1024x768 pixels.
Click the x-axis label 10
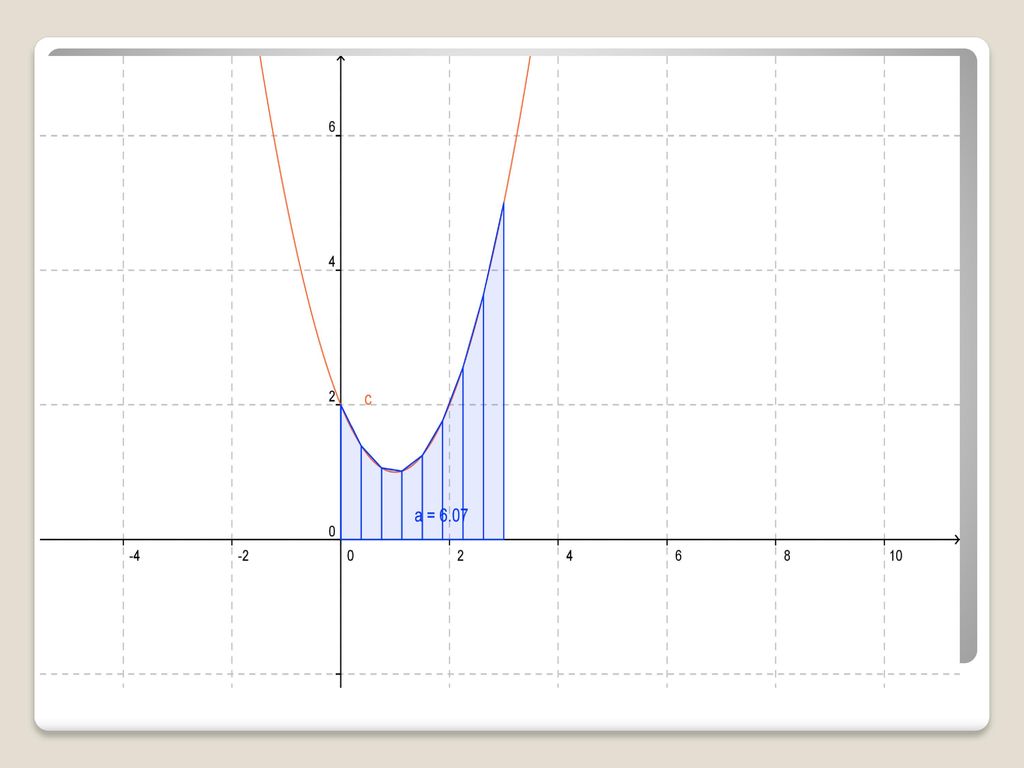tap(895, 556)
